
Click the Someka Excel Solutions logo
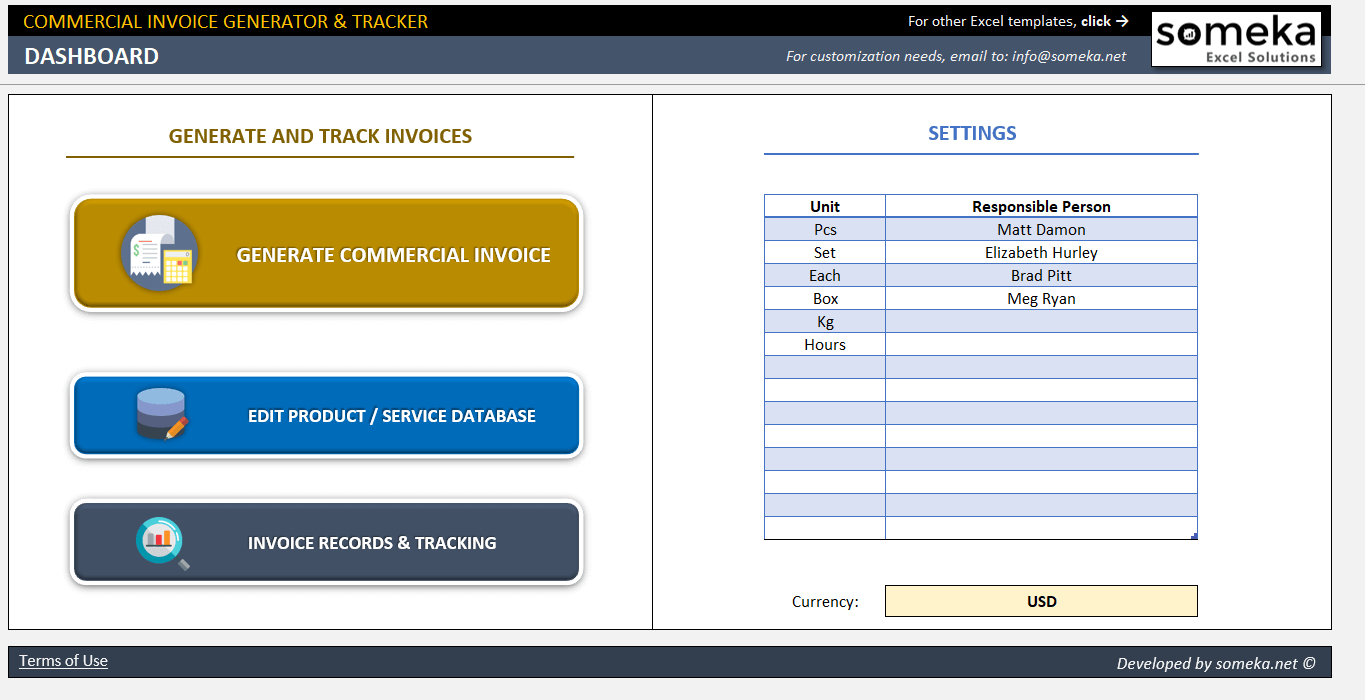[x=1236, y=38]
